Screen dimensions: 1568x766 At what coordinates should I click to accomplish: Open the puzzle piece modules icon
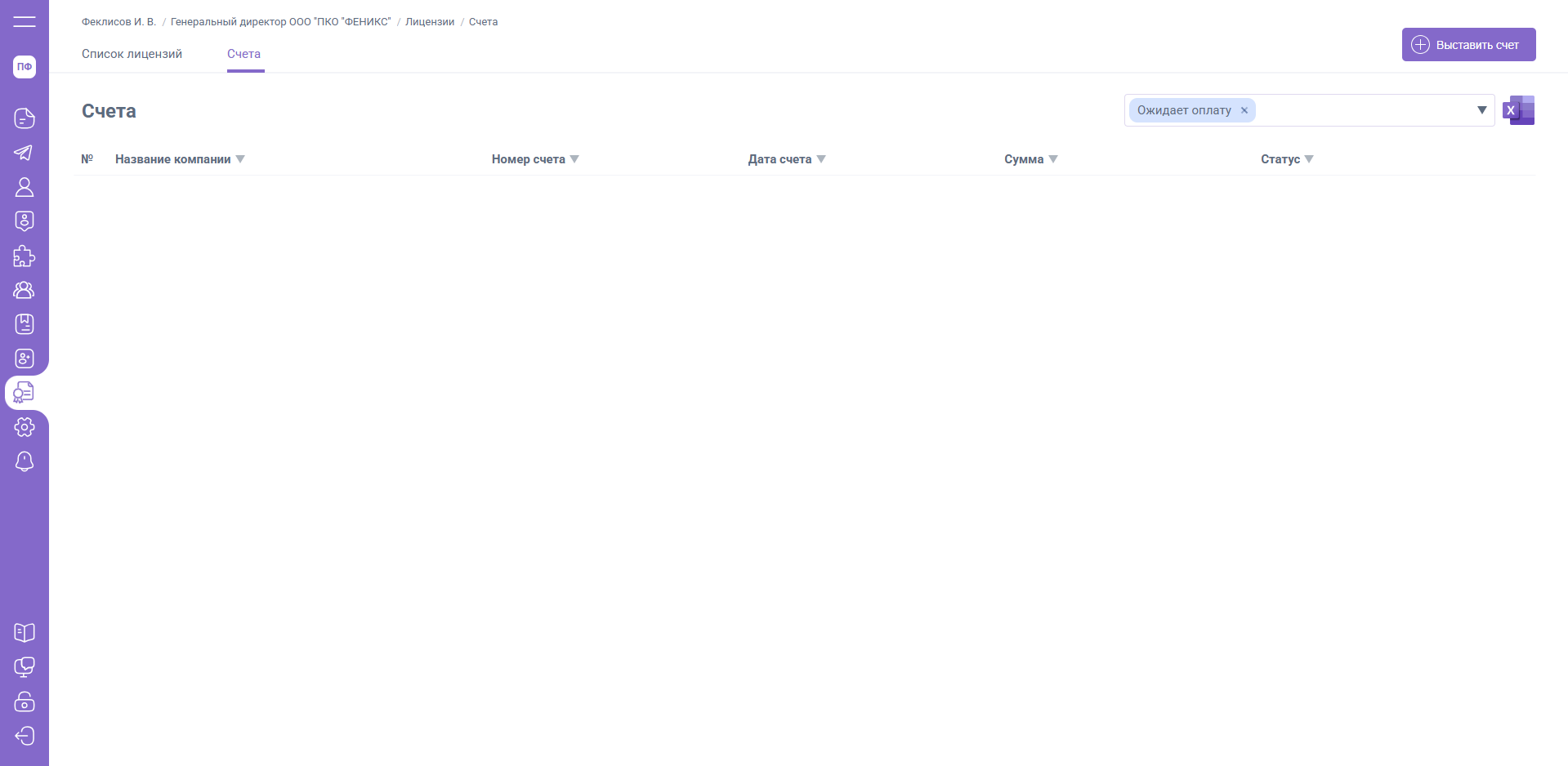[x=25, y=256]
